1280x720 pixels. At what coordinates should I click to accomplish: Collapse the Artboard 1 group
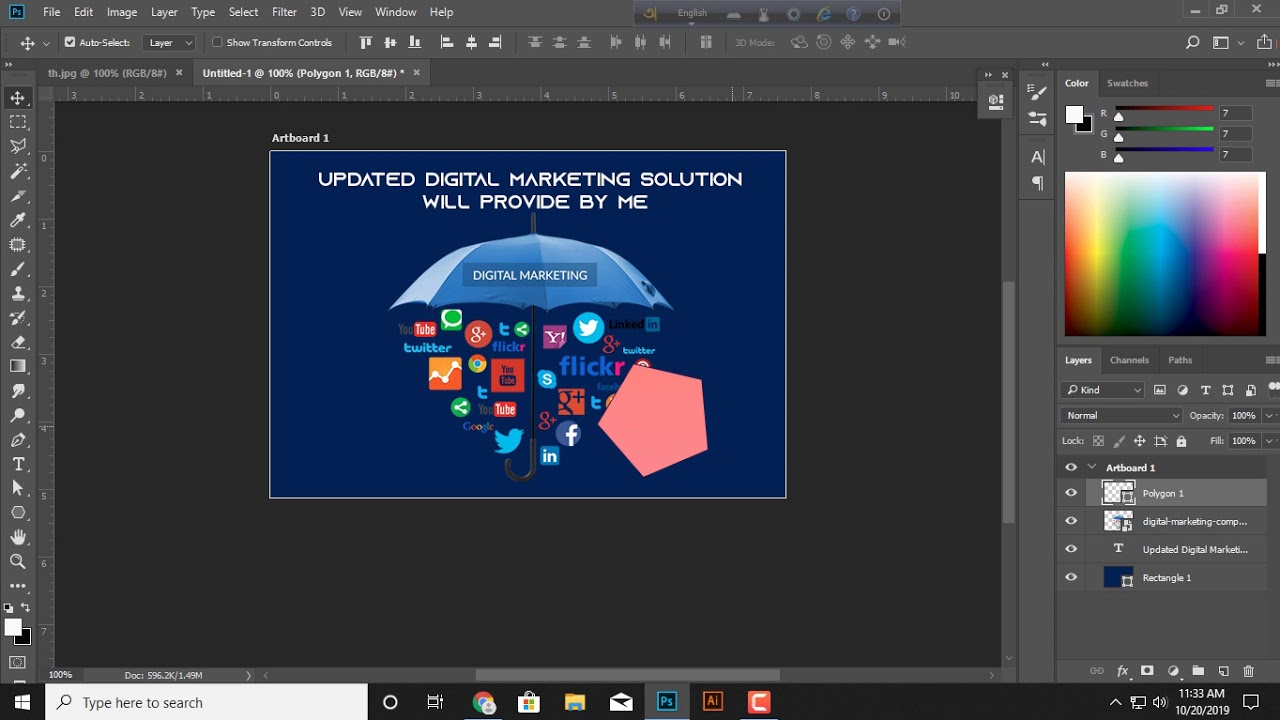point(1092,467)
